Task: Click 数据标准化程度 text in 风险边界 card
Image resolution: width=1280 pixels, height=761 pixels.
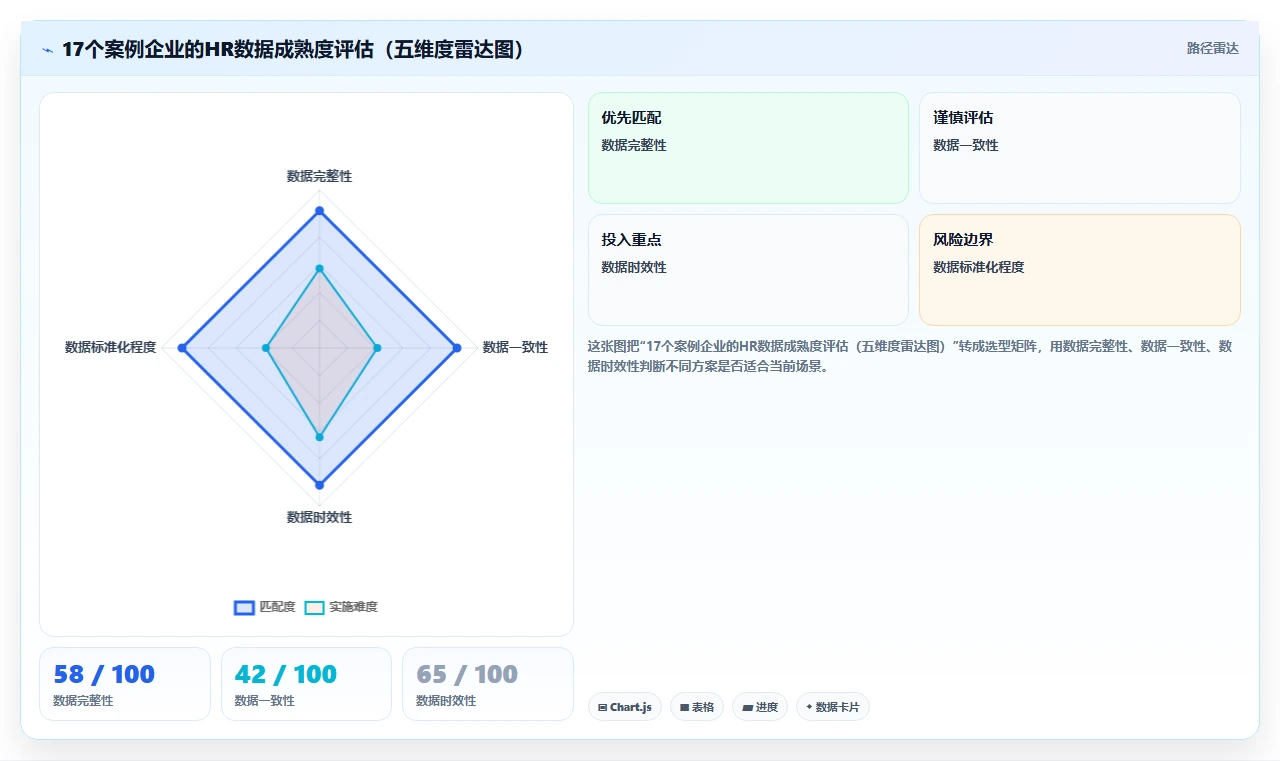Action: [x=979, y=267]
